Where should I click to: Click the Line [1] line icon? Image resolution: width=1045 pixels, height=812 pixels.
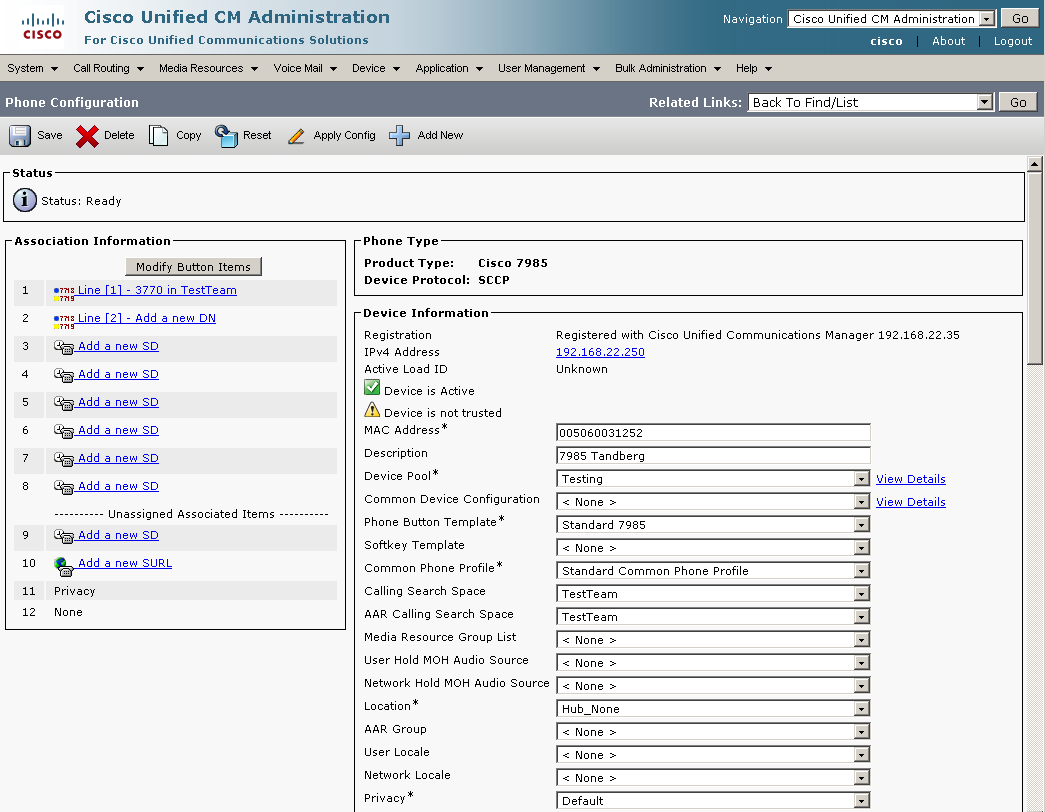[x=64, y=293]
